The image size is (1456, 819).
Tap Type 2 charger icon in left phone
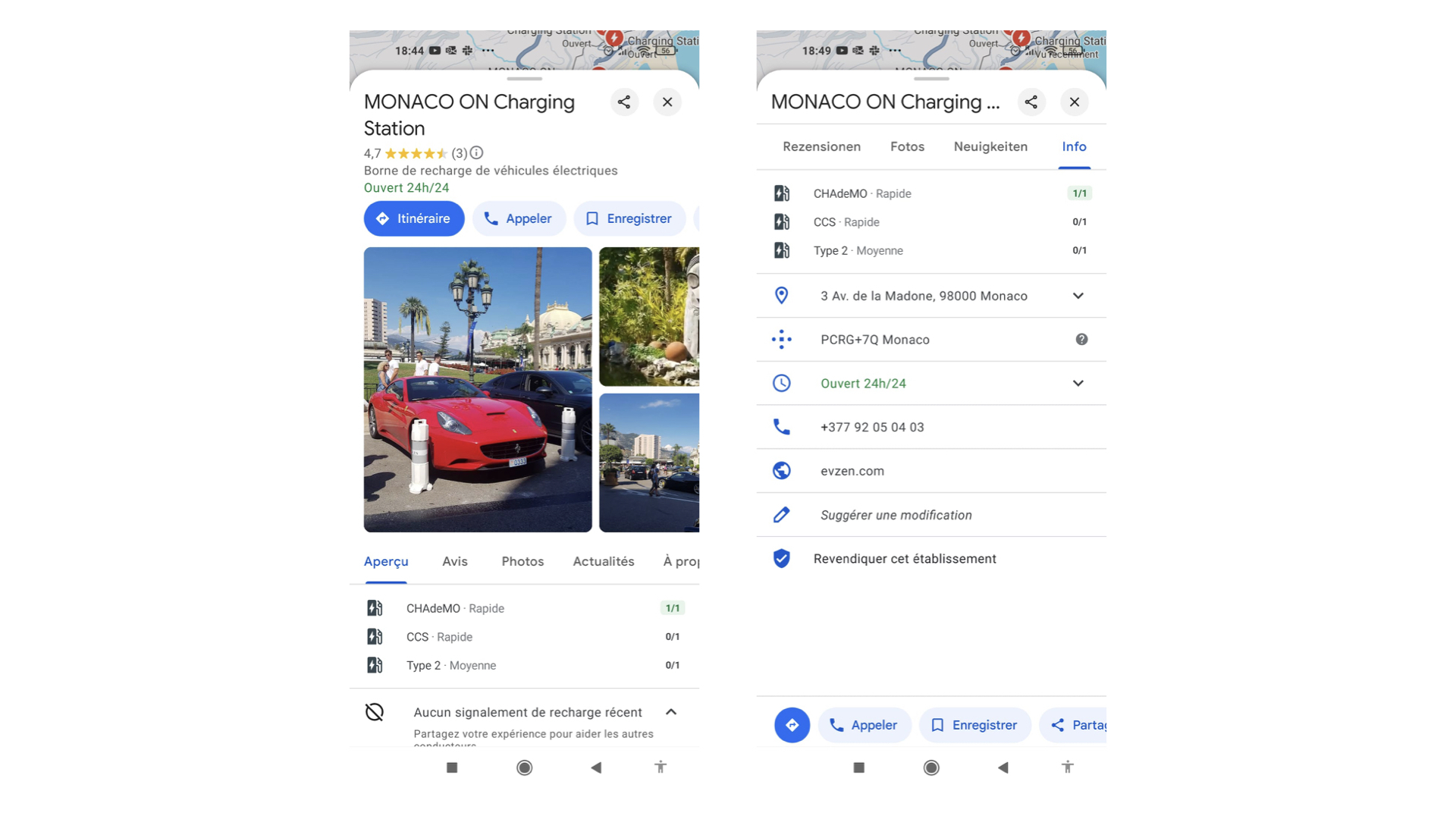pos(375,665)
